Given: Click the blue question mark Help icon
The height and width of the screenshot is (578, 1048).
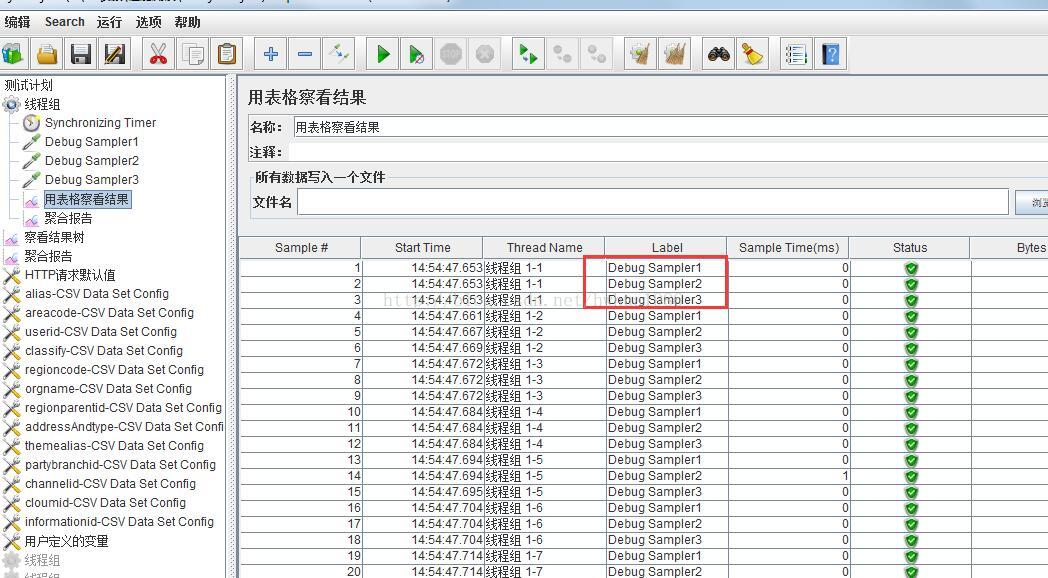Looking at the screenshot, I should pos(830,54).
